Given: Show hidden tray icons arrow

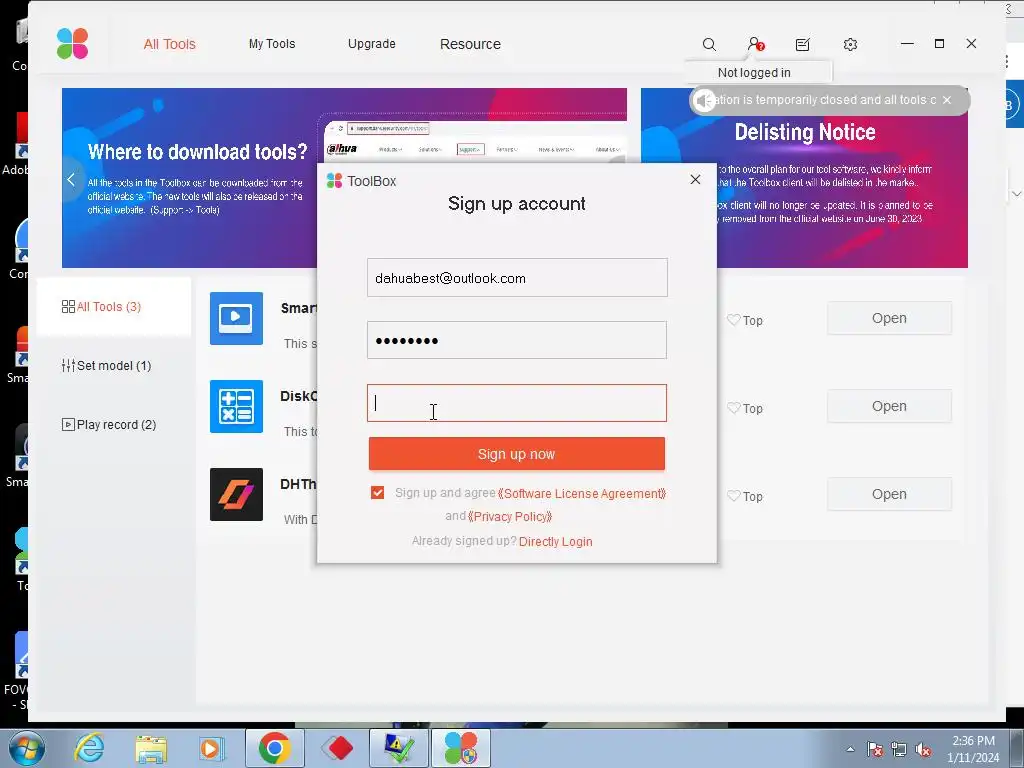Looking at the screenshot, I should click(x=850, y=749).
